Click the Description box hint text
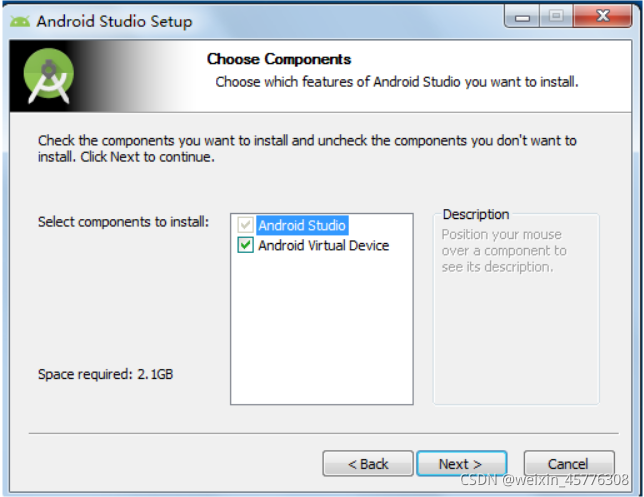 504,251
